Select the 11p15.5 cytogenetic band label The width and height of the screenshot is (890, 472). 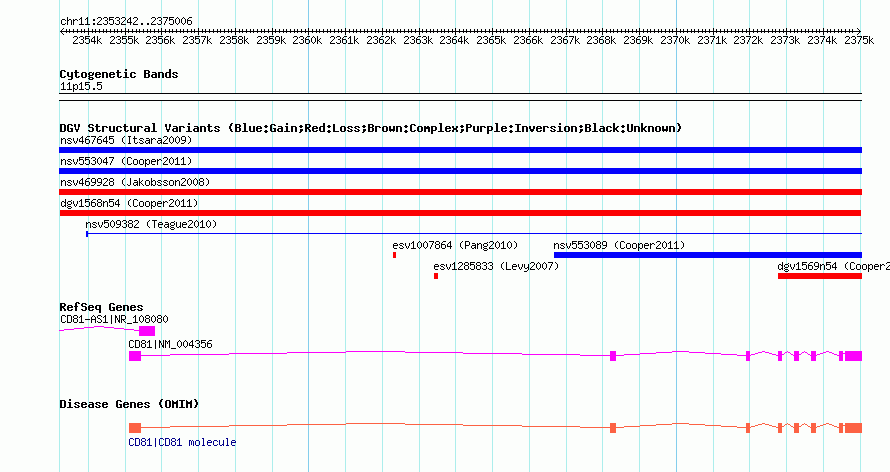[81, 86]
